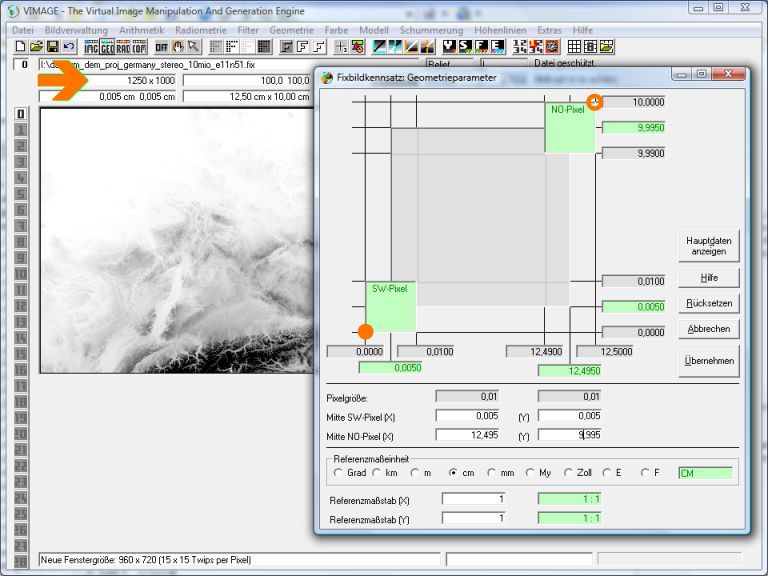Select the IMG mode toolbar button
The height and width of the screenshot is (576, 768).
[91, 46]
